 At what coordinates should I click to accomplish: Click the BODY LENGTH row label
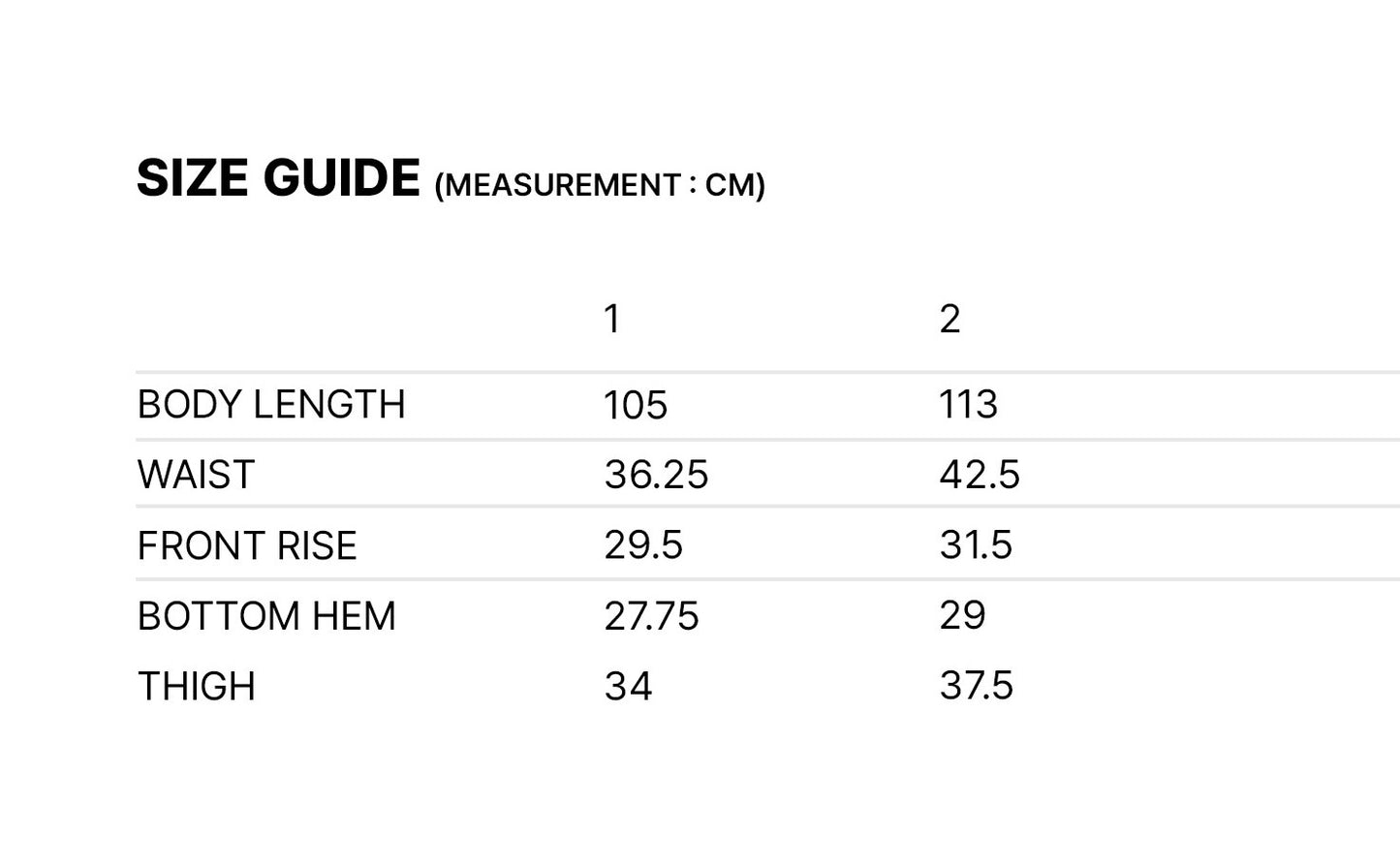[x=271, y=405]
